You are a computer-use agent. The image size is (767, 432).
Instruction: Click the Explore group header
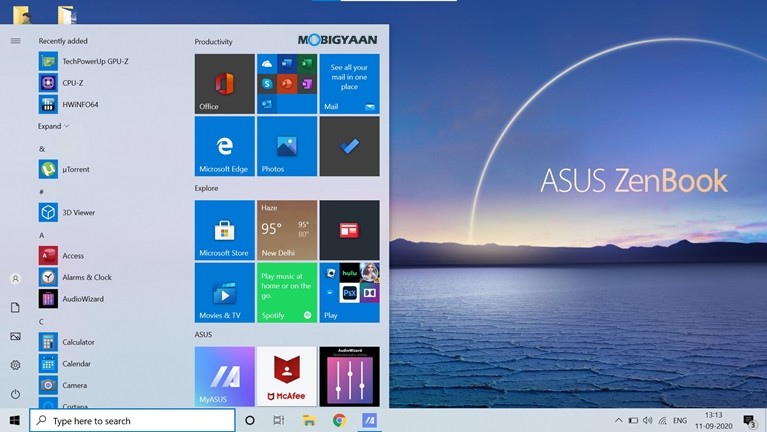206,188
